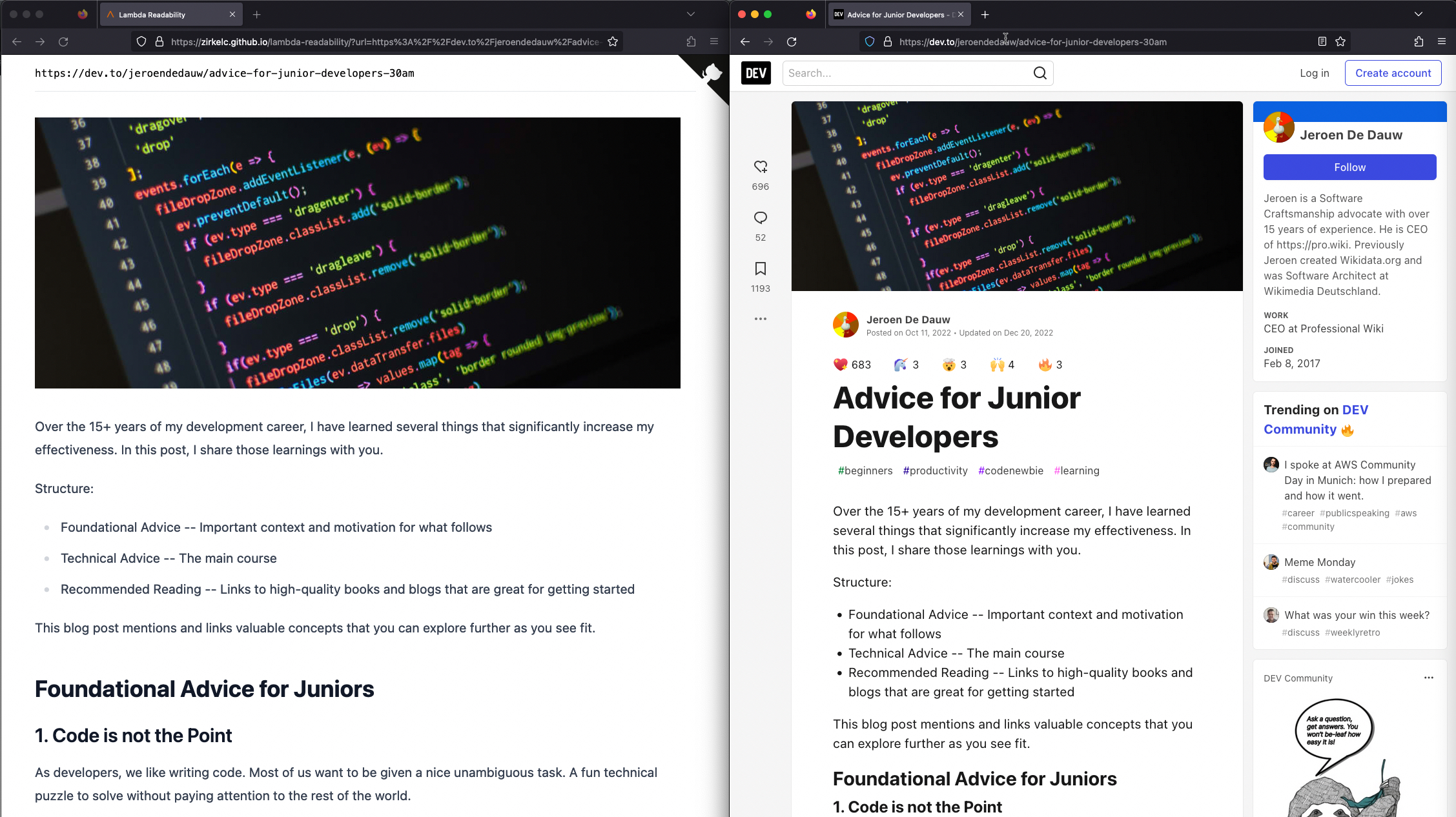
Task: Open the three-dot menu on DEV Community card
Action: [x=1428, y=678]
